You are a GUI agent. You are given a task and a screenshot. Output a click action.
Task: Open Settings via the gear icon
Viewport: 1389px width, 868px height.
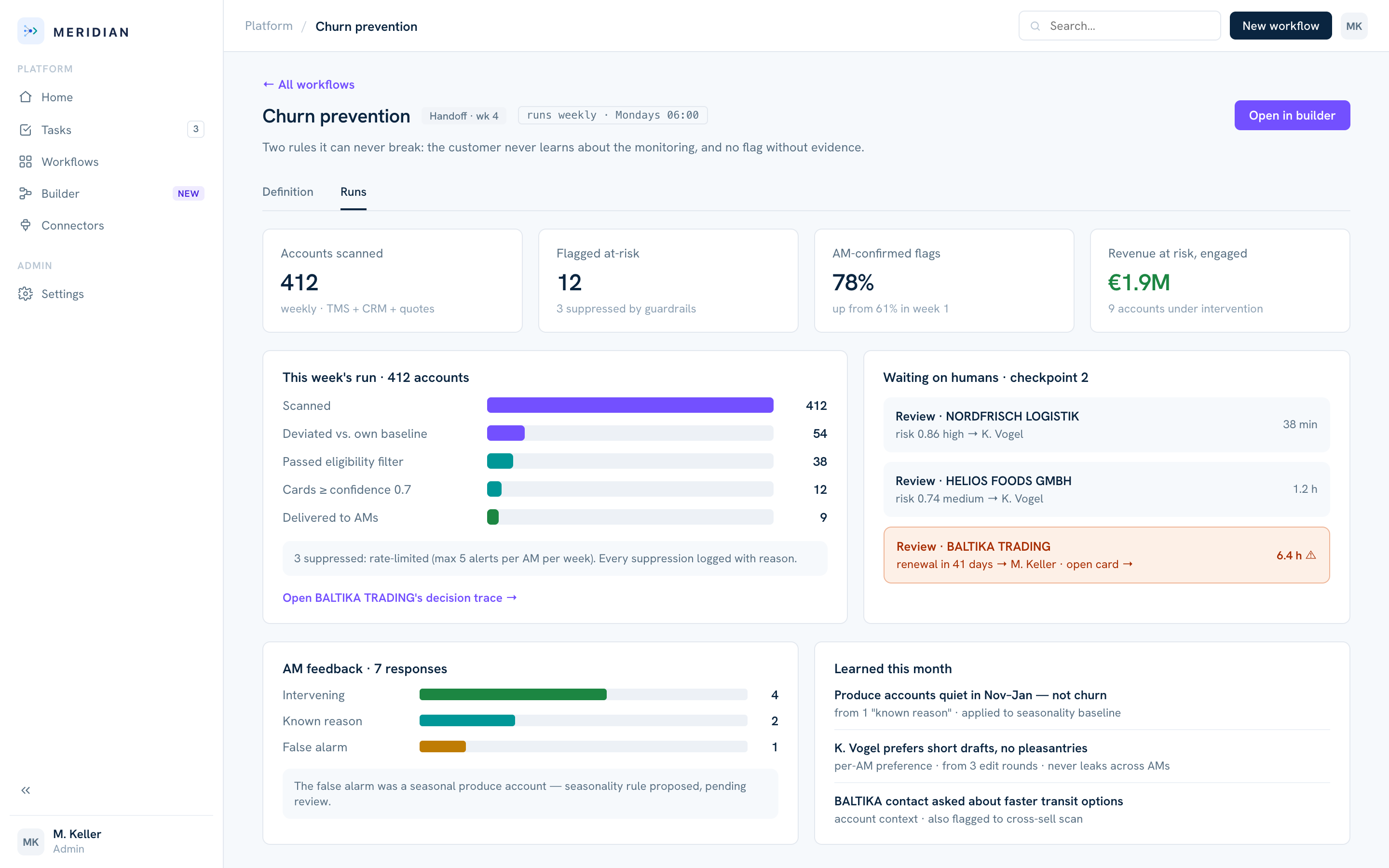click(x=25, y=294)
